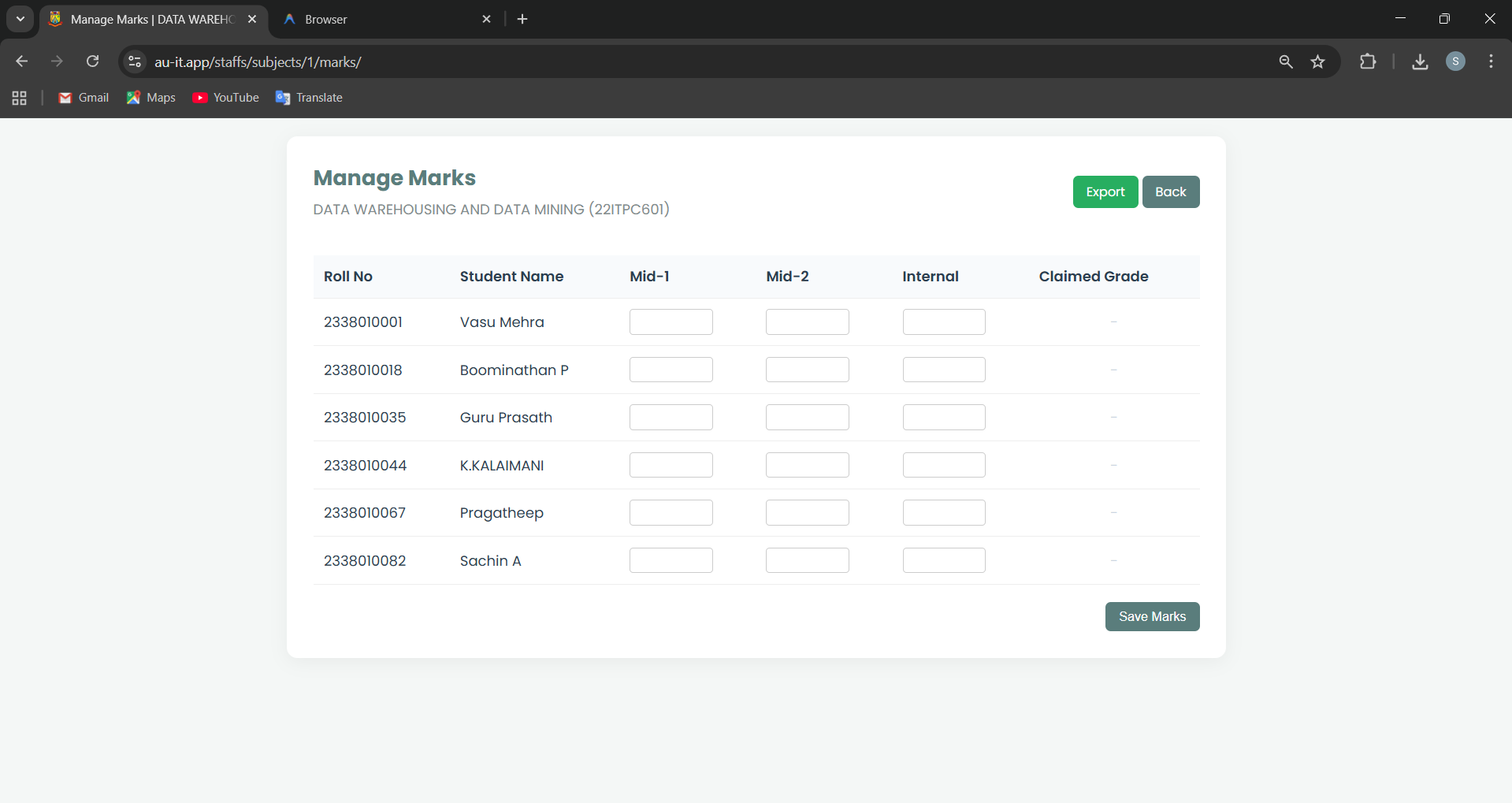The height and width of the screenshot is (803, 1512).
Task: Select Mid-1 field for Vasu Mehra
Action: click(x=671, y=322)
